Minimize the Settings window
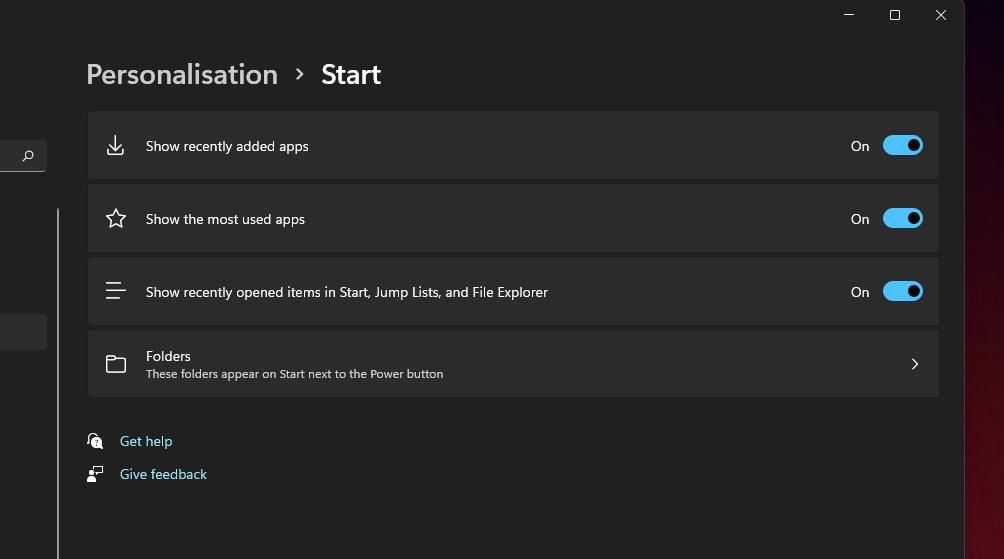Viewport: 1004px width, 559px height. point(849,15)
